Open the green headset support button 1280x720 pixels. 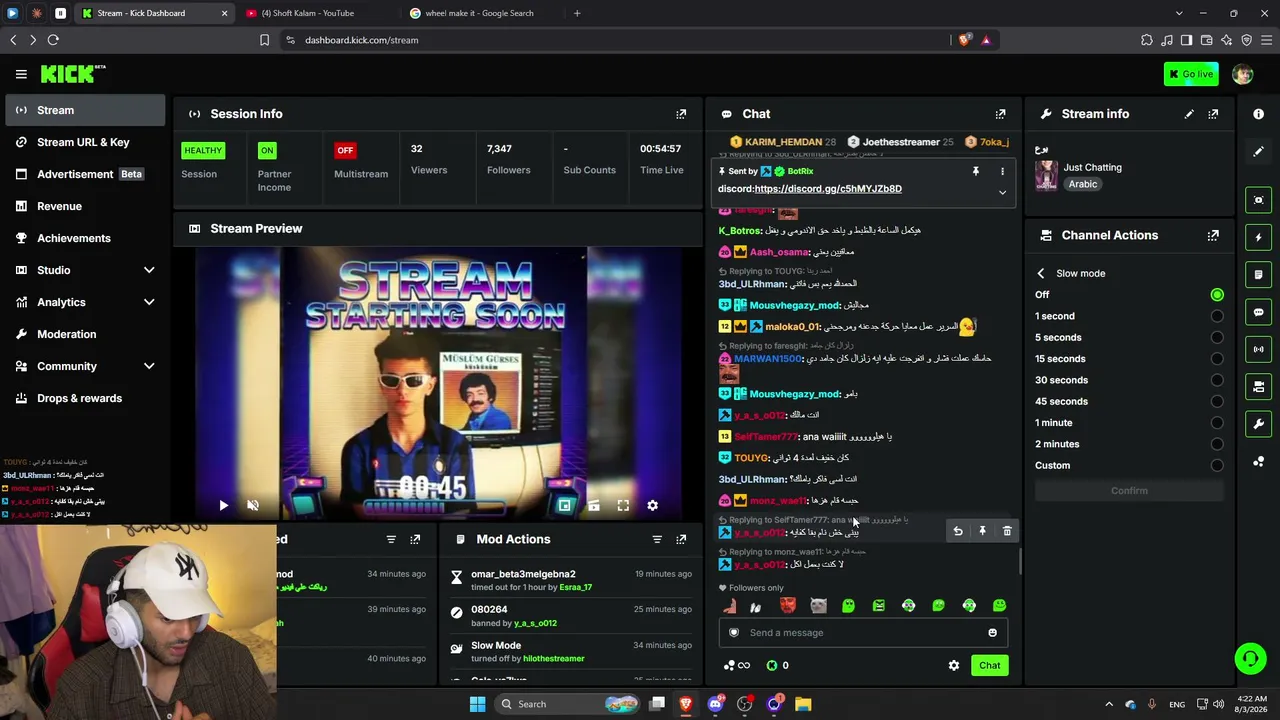click(x=1250, y=658)
